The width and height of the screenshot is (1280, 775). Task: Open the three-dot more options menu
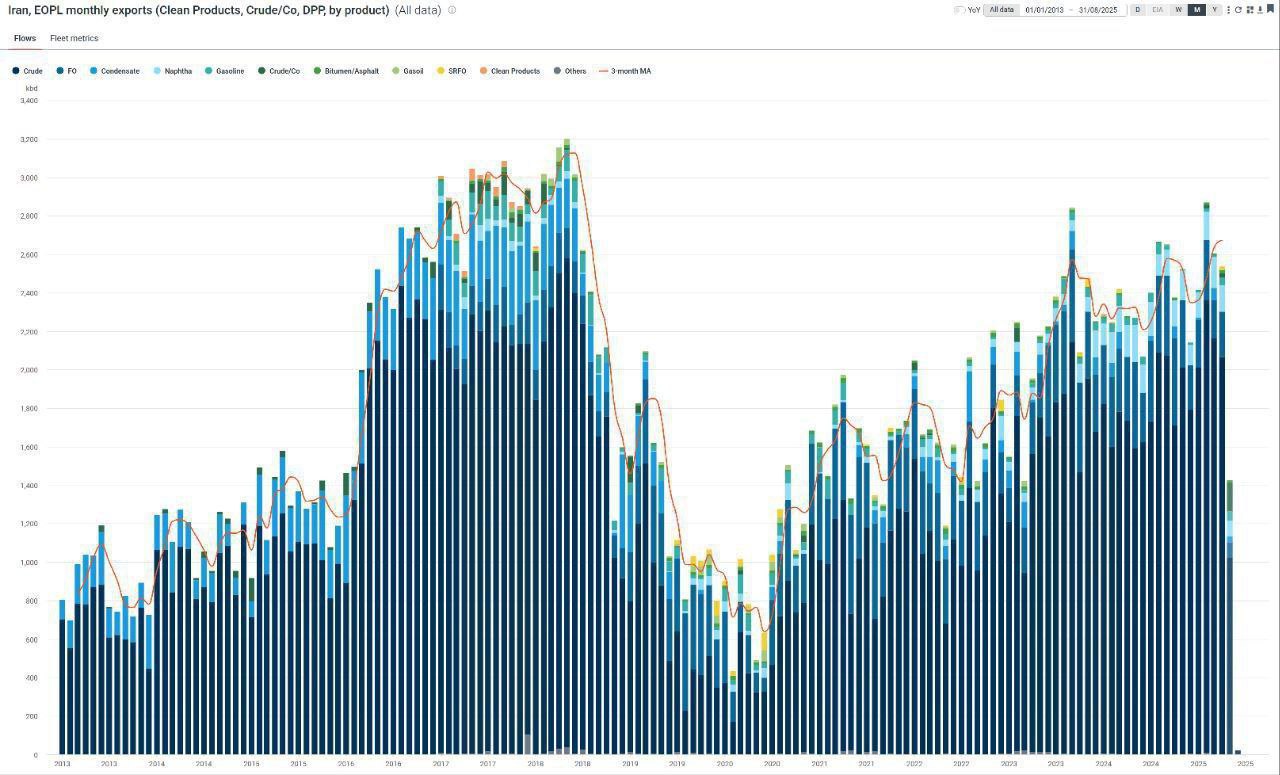pyautogui.click(x=1228, y=10)
